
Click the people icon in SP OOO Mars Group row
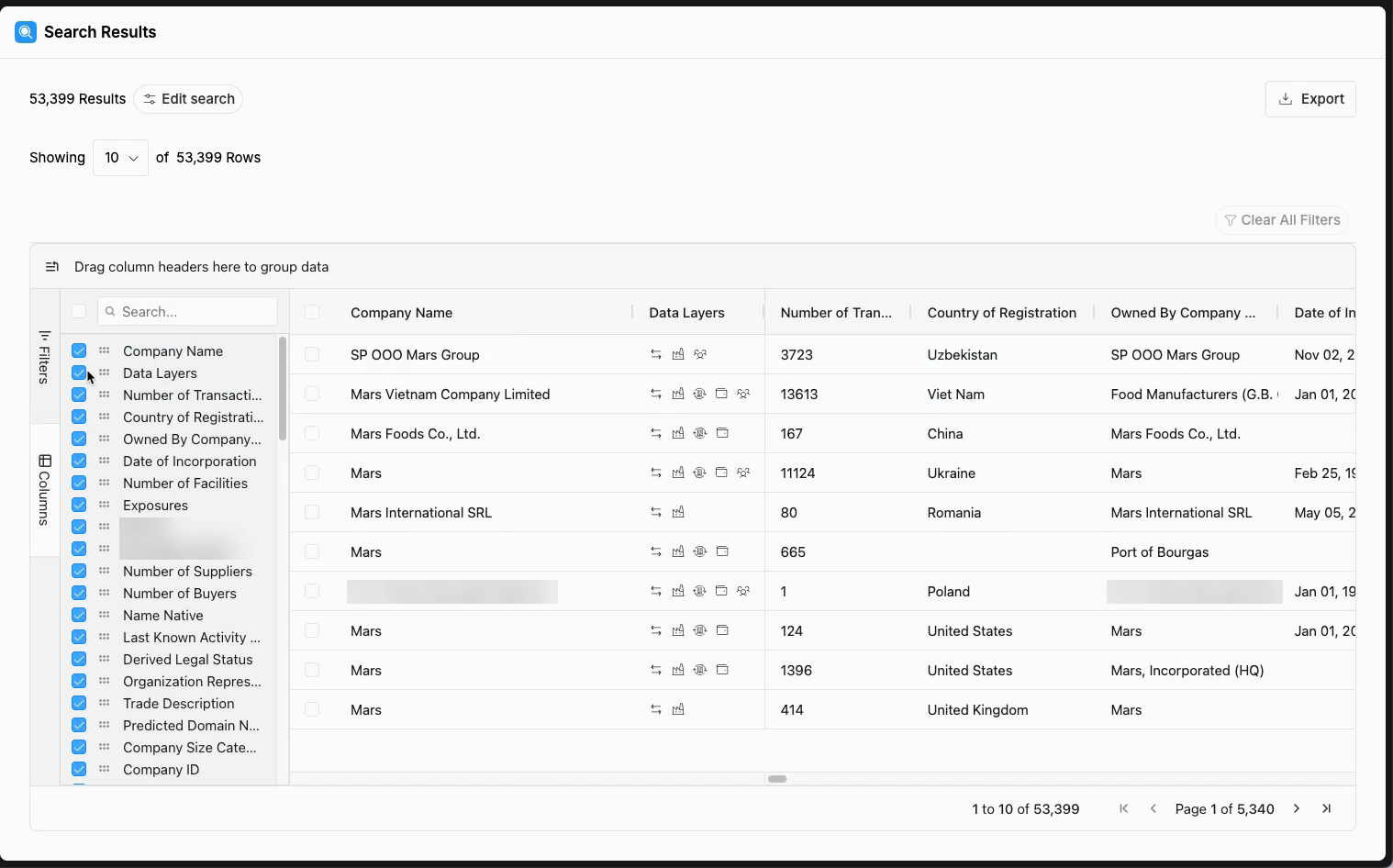[x=700, y=354]
